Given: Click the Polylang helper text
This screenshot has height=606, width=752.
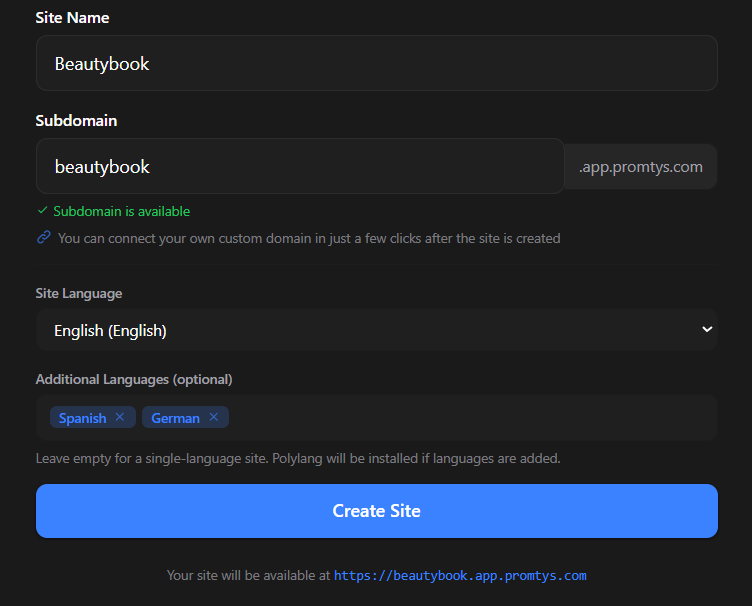Looking at the screenshot, I should (298, 458).
